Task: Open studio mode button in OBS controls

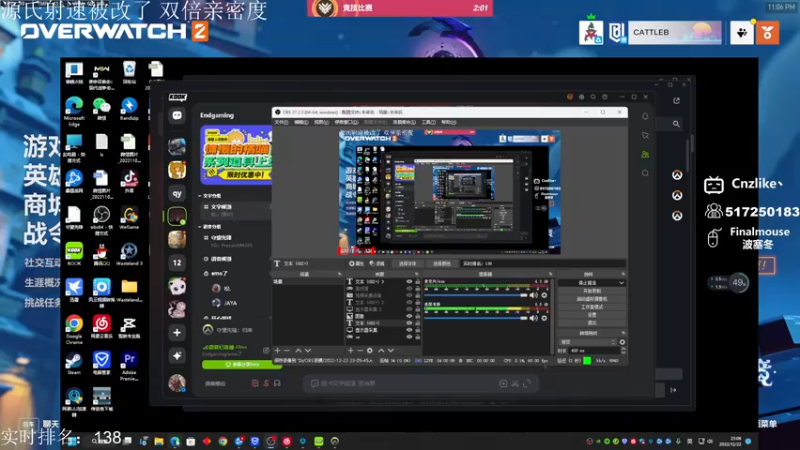Action: [x=592, y=307]
